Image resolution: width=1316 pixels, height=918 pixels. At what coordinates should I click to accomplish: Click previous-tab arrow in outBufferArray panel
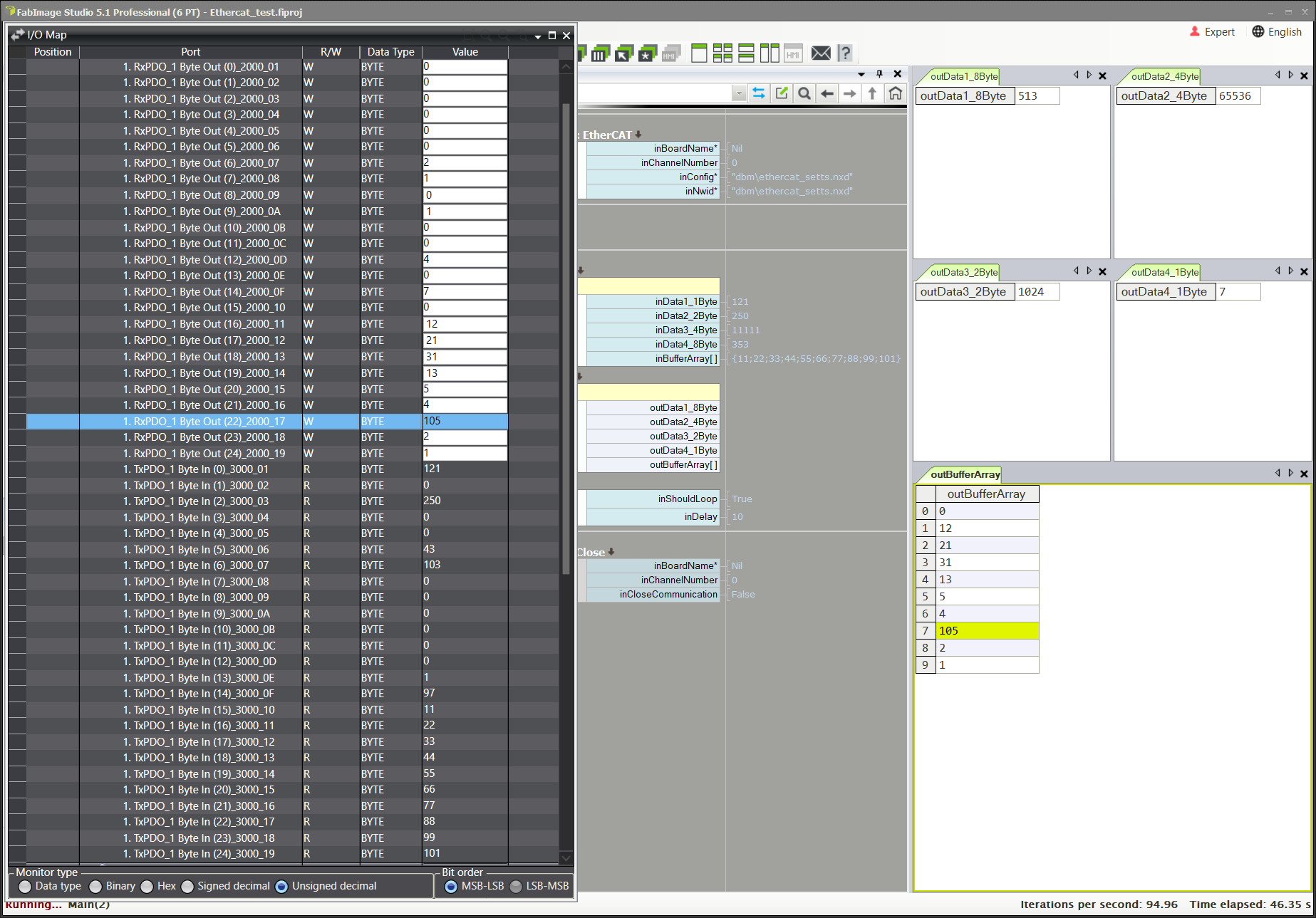tap(1278, 473)
